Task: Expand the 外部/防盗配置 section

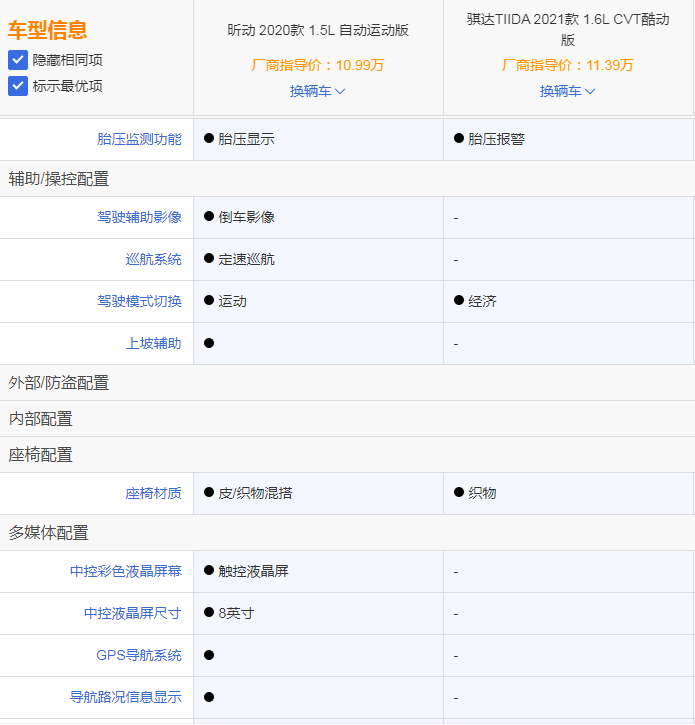Action: [59, 383]
